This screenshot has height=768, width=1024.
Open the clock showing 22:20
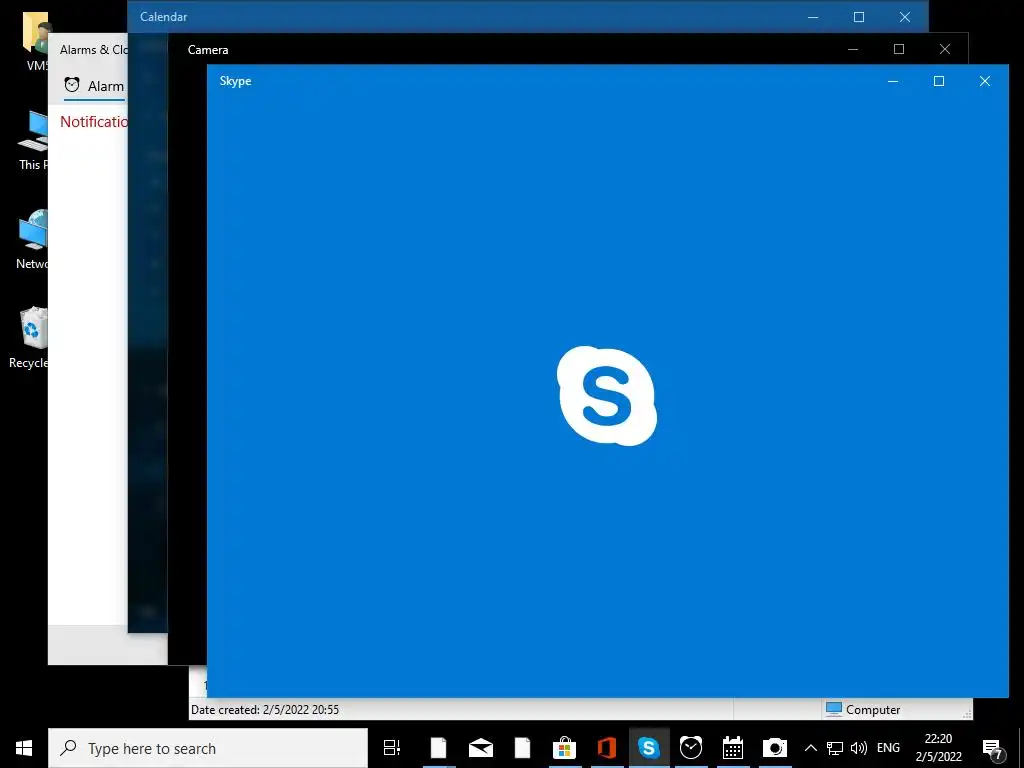[938, 748]
